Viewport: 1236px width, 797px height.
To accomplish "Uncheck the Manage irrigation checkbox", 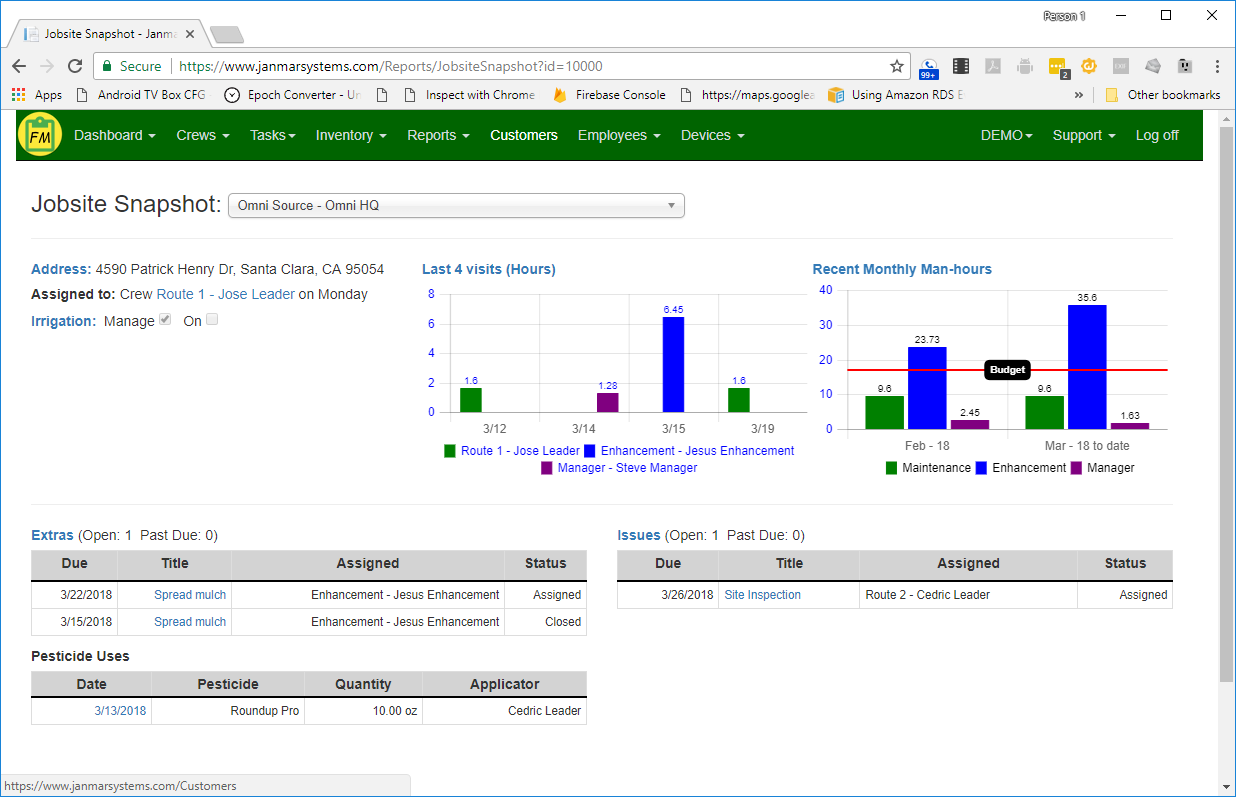I will coord(166,319).
